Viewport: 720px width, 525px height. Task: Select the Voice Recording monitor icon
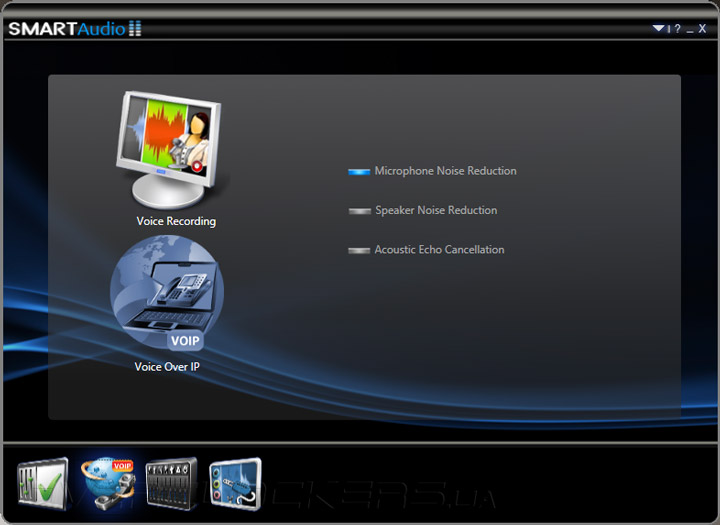pos(169,150)
